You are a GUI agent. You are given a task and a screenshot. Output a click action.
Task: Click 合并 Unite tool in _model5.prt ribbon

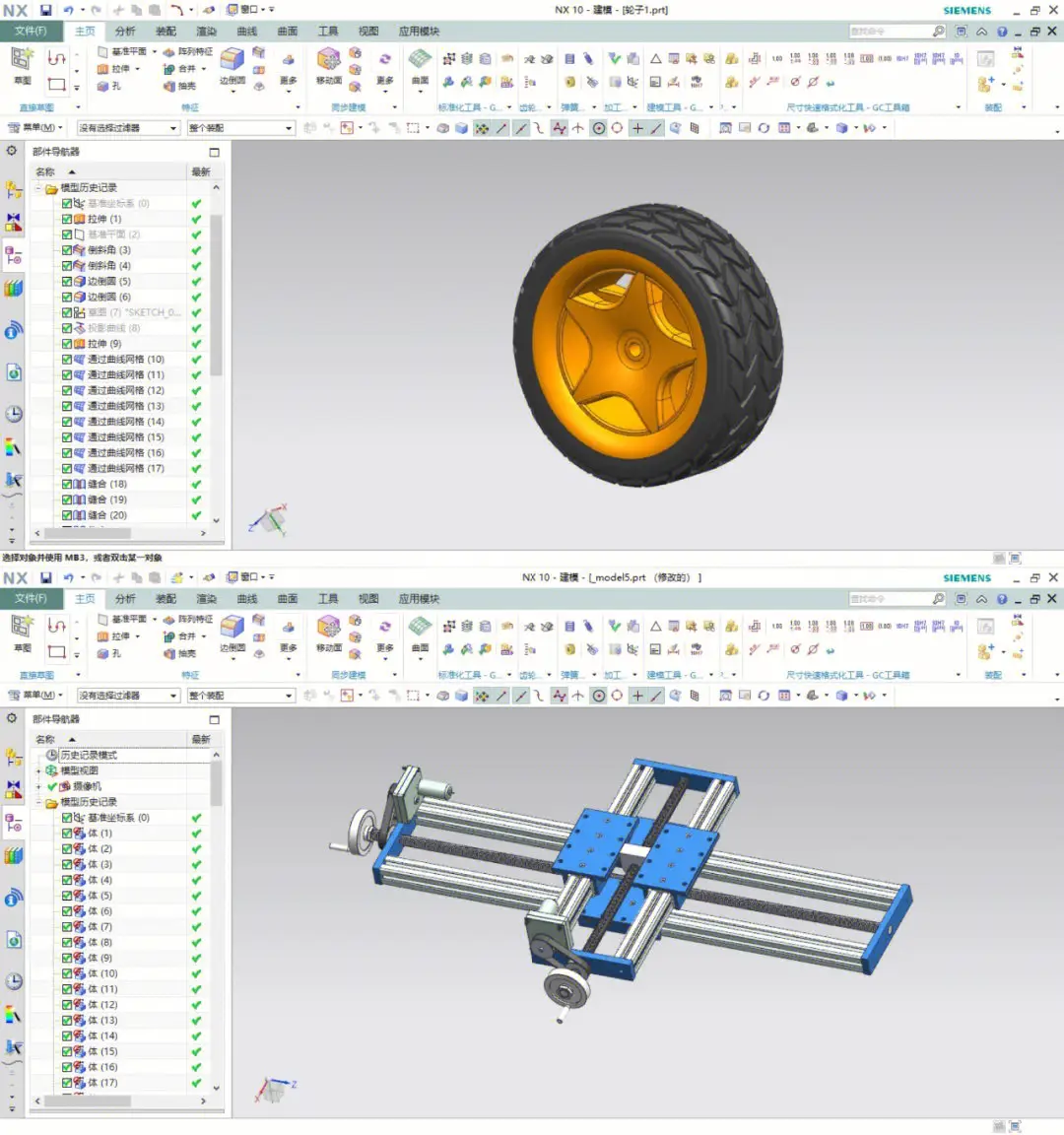pos(180,636)
